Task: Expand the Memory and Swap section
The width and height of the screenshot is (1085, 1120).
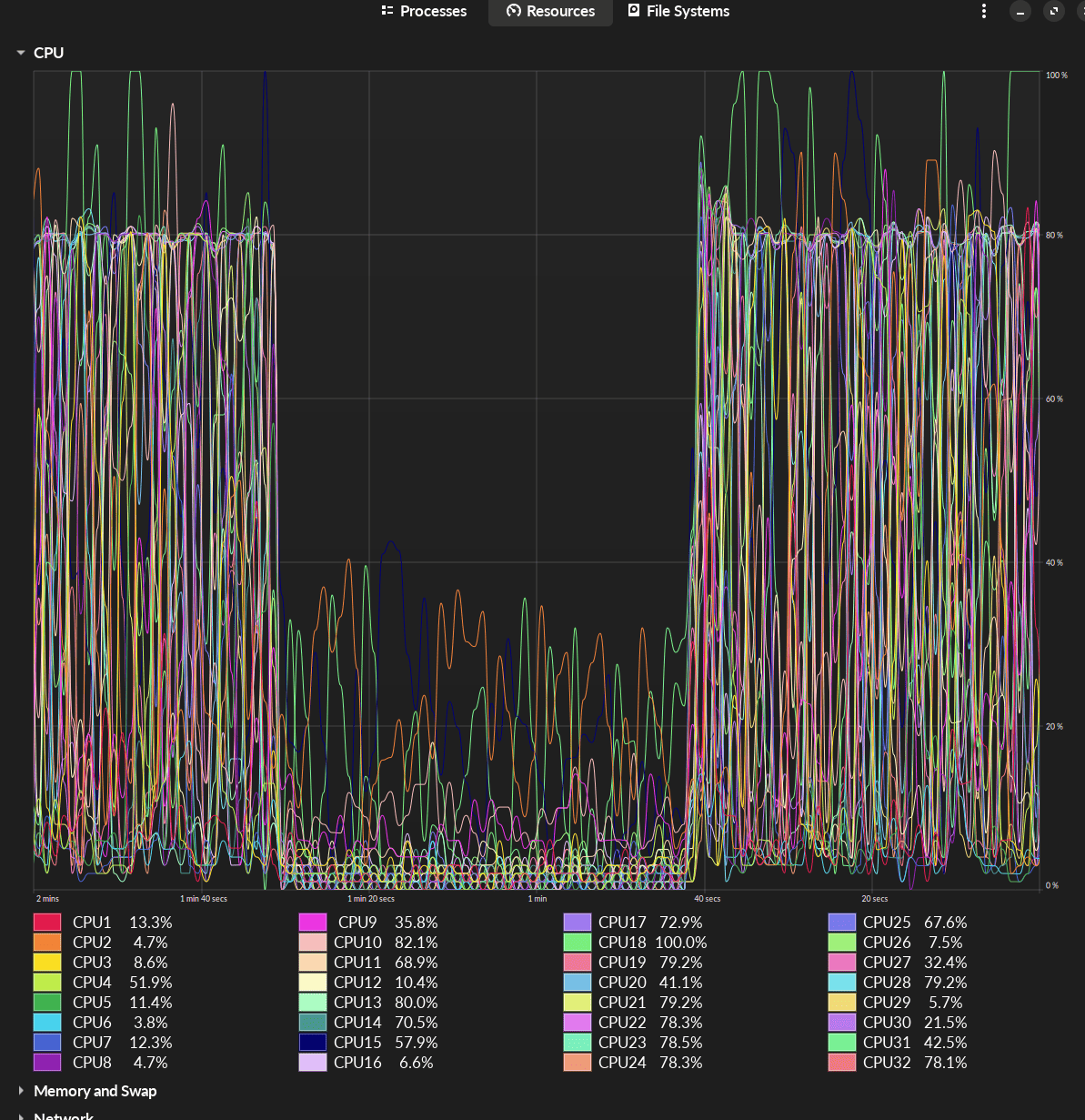Action: click(x=20, y=1090)
